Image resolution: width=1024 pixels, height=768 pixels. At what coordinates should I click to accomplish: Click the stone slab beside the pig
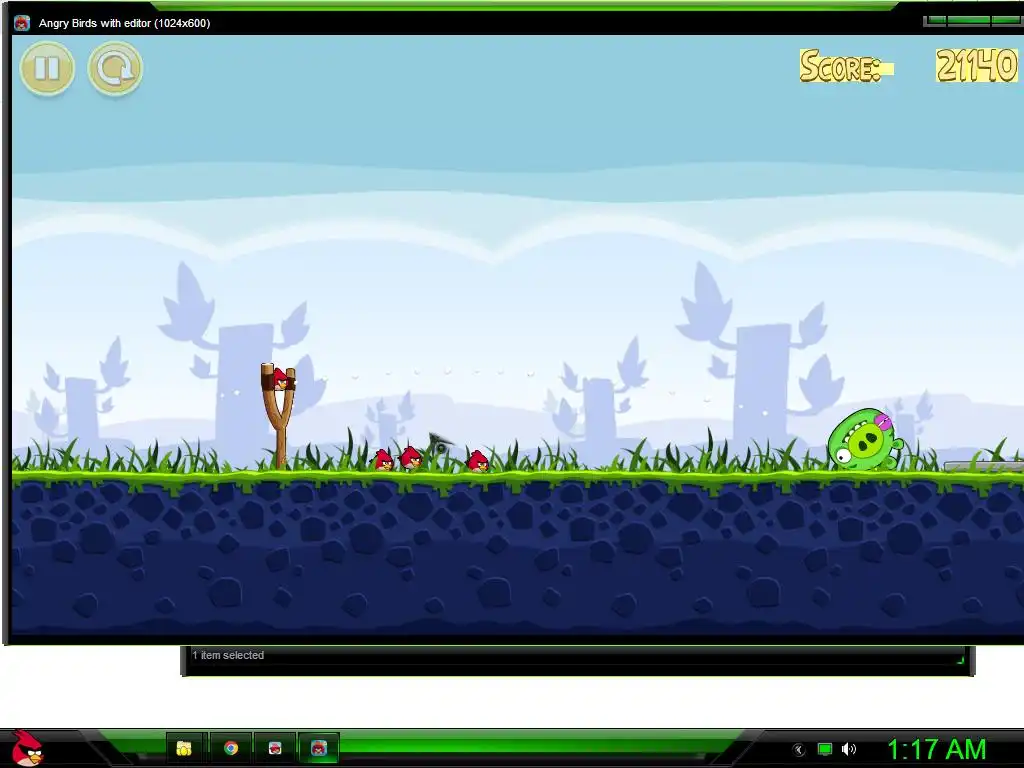[x=984, y=466]
